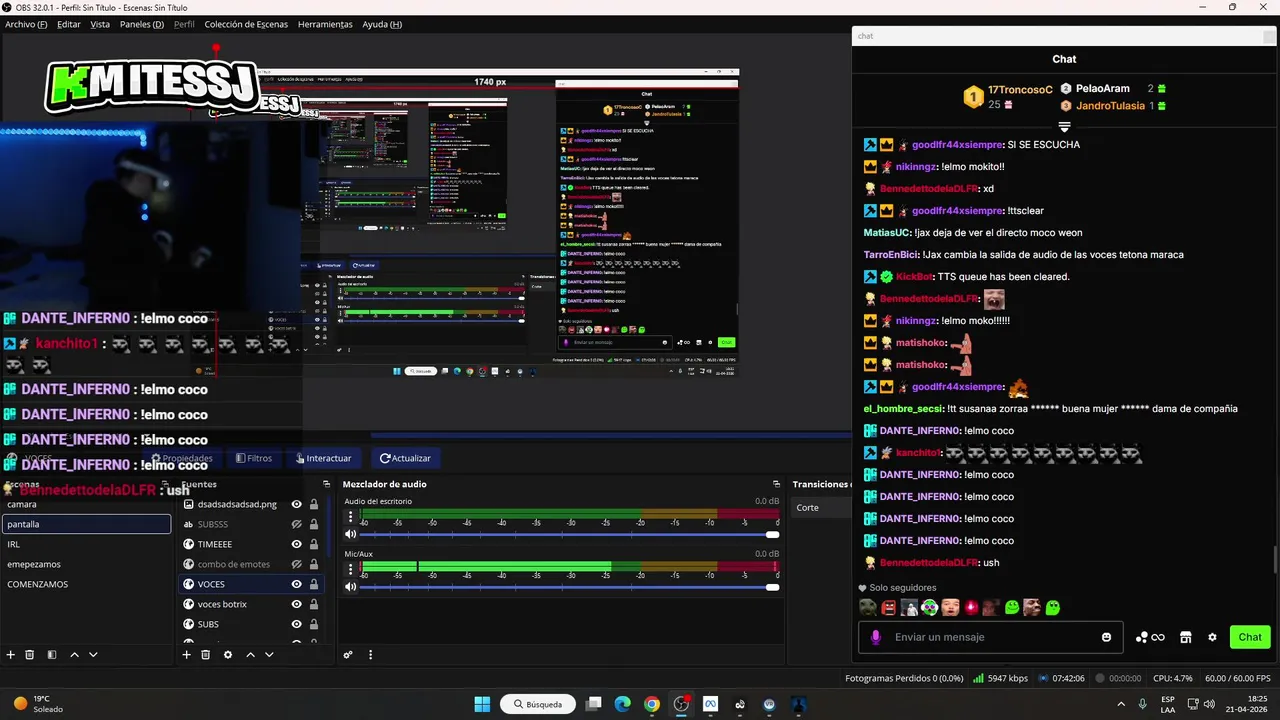The image size is (1280, 720).
Task: Click the red angry face quick emote
Action: click(888, 607)
